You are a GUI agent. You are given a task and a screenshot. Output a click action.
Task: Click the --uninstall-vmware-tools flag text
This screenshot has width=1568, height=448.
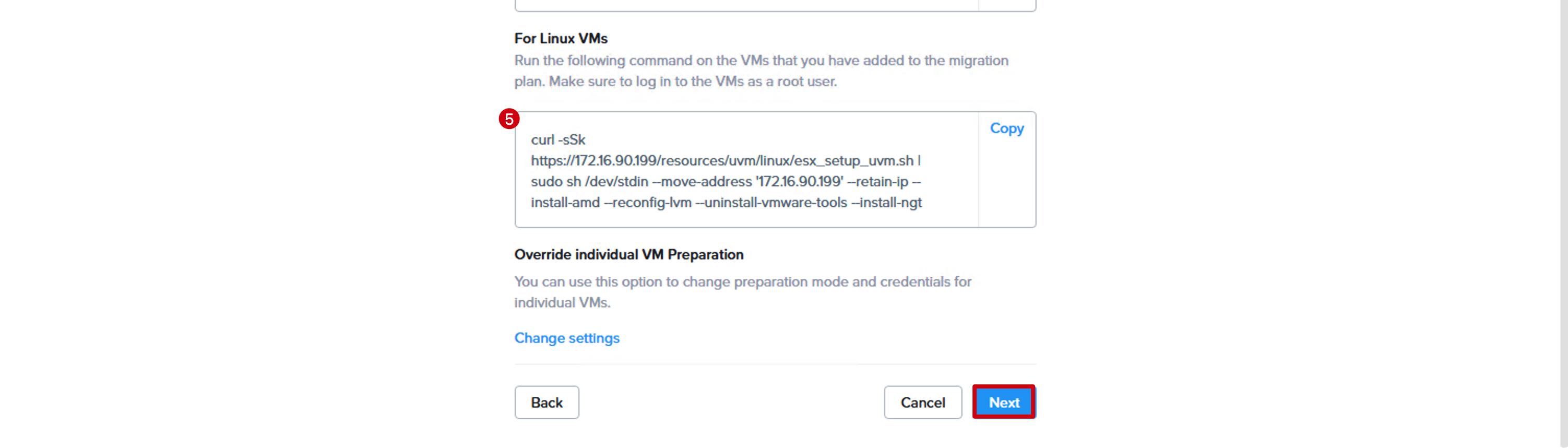pos(771,203)
